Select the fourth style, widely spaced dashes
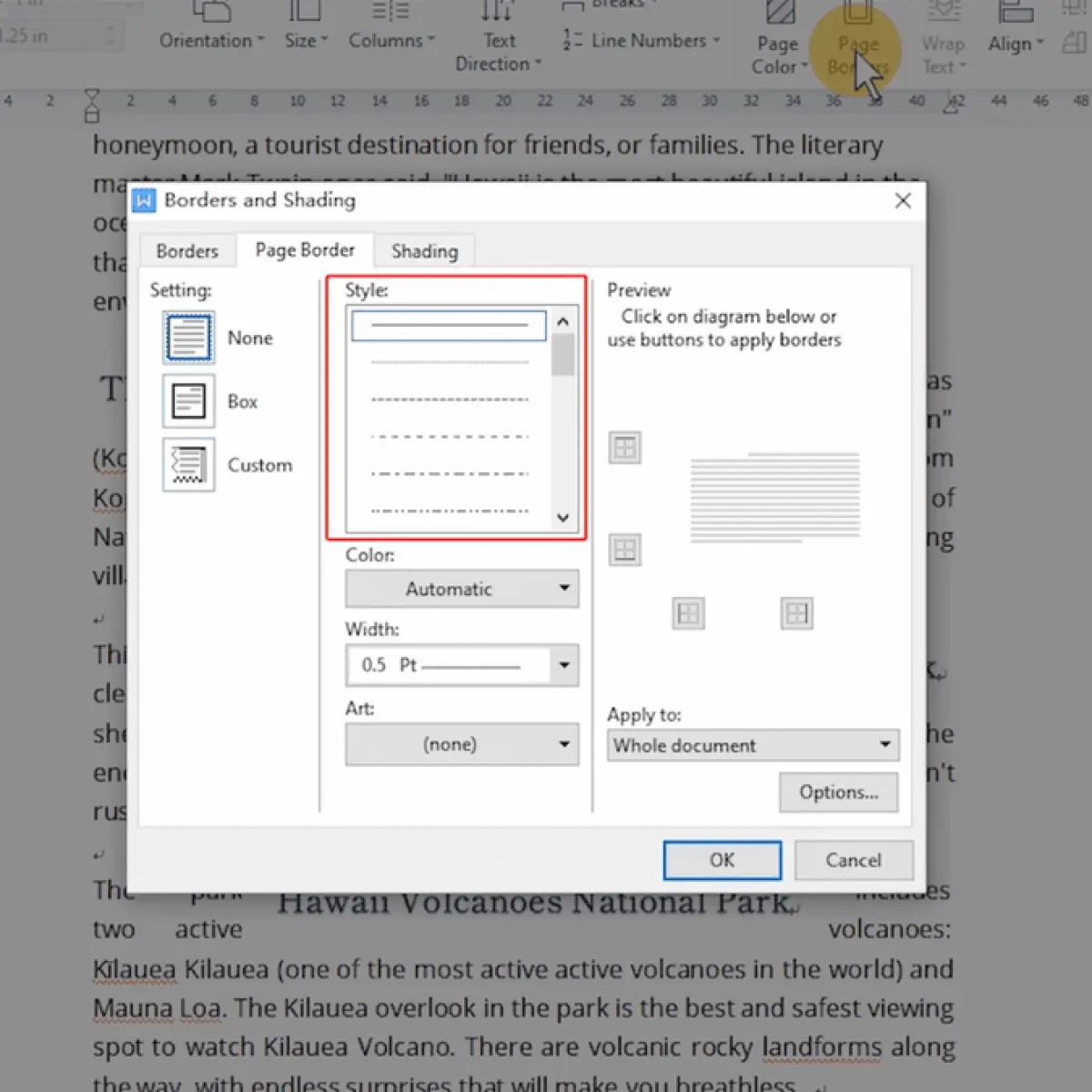Viewport: 1092px width, 1092px height. [x=450, y=437]
